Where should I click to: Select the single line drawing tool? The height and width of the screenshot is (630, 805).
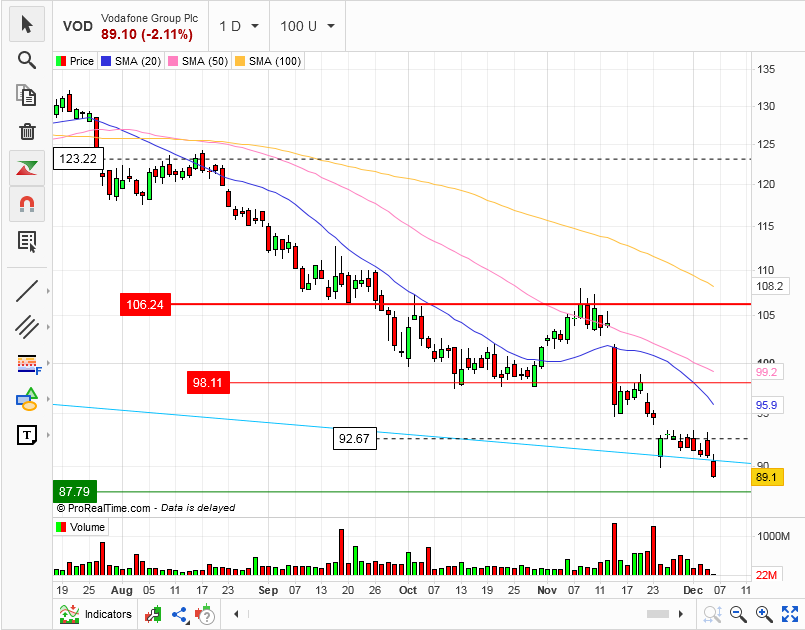pos(27,291)
